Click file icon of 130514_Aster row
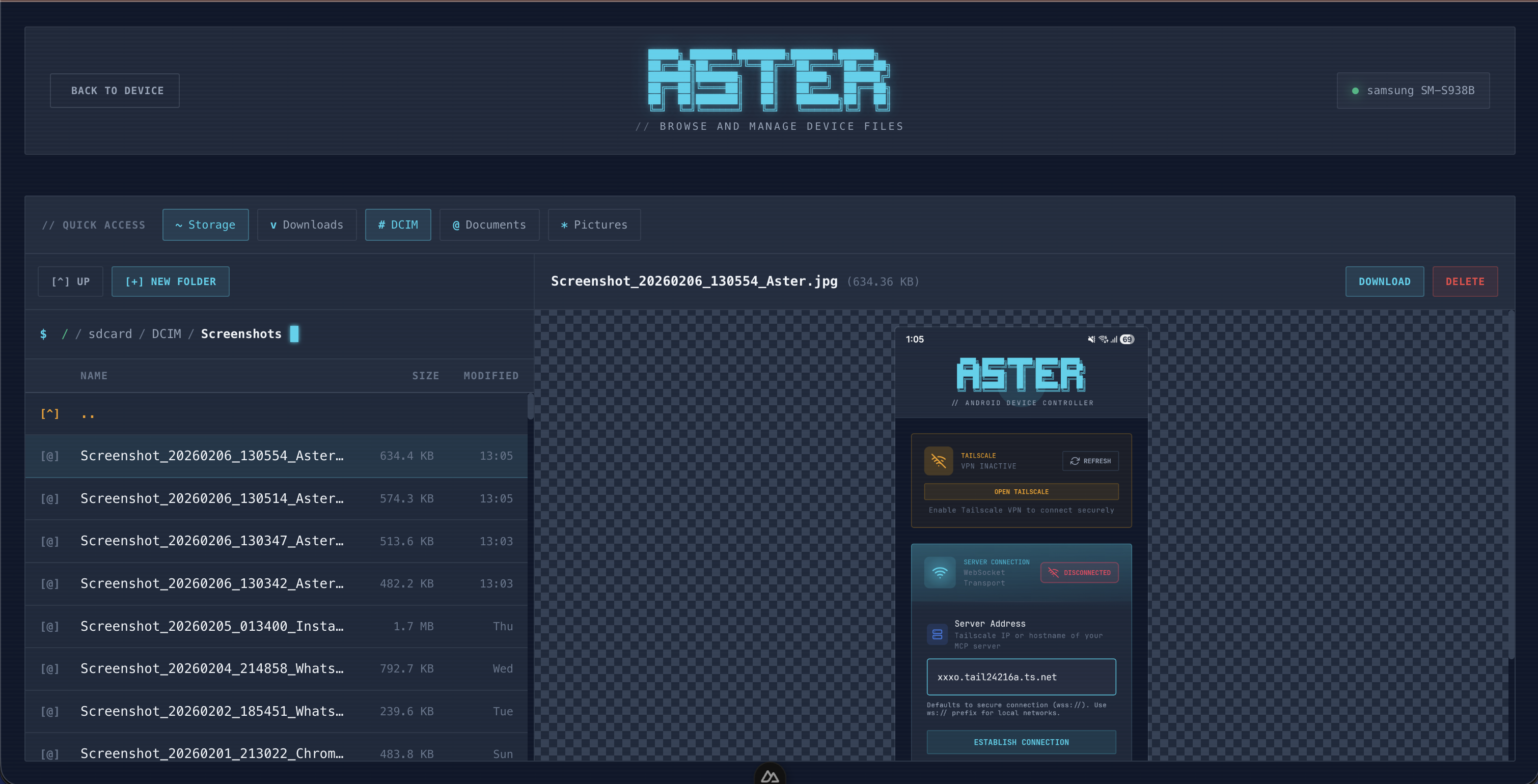The width and height of the screenshot is (1538, 784). (49, 499)
